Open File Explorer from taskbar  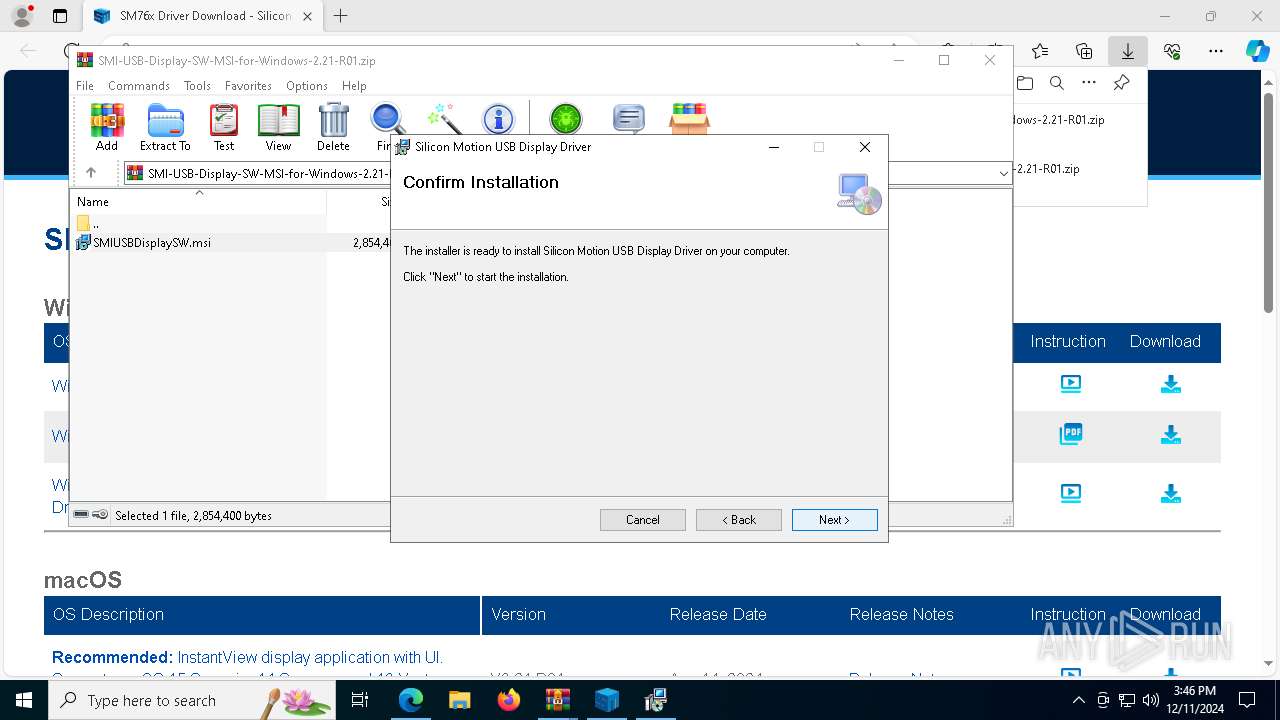459,700
